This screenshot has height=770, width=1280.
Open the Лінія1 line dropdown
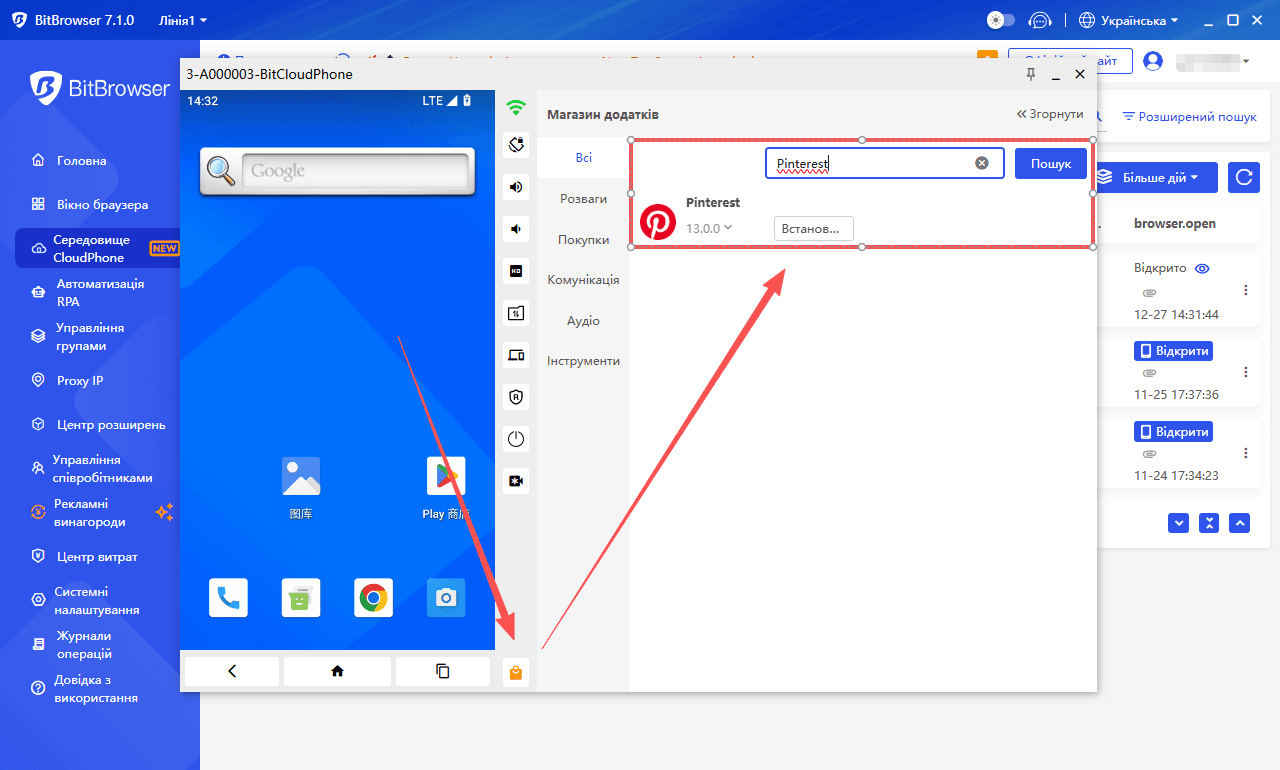coord(183,20)
